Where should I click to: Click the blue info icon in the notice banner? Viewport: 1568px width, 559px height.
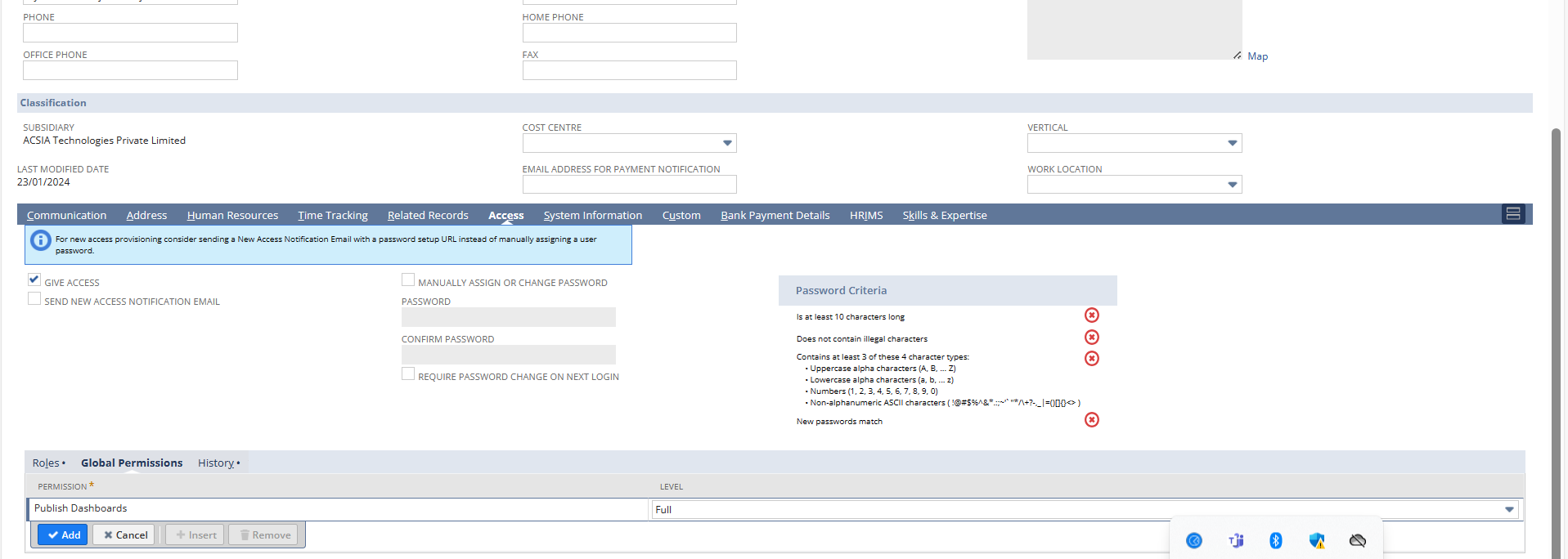40,241
